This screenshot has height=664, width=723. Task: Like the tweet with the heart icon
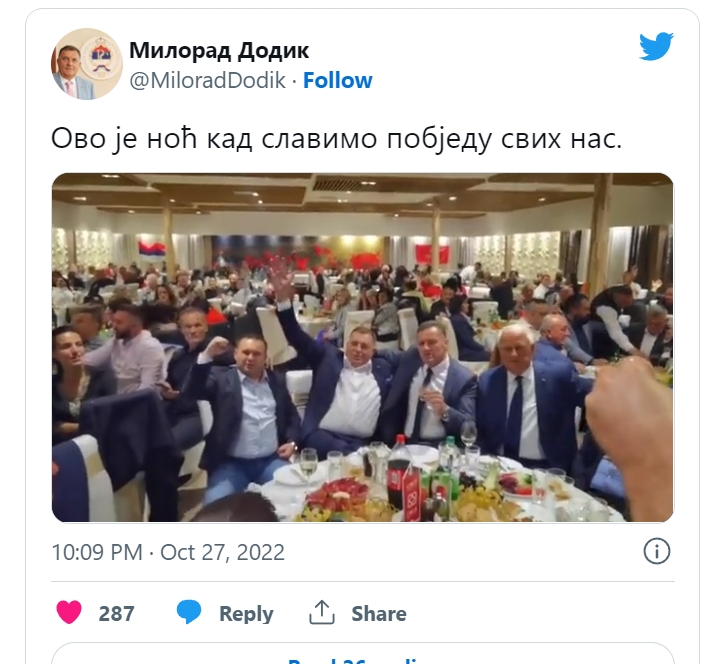[x=69, y=612]
